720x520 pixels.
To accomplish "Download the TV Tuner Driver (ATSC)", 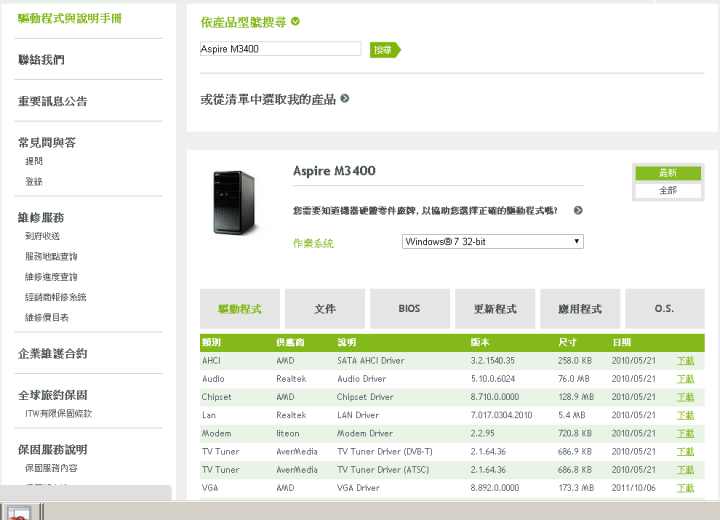I will point(685,469).
